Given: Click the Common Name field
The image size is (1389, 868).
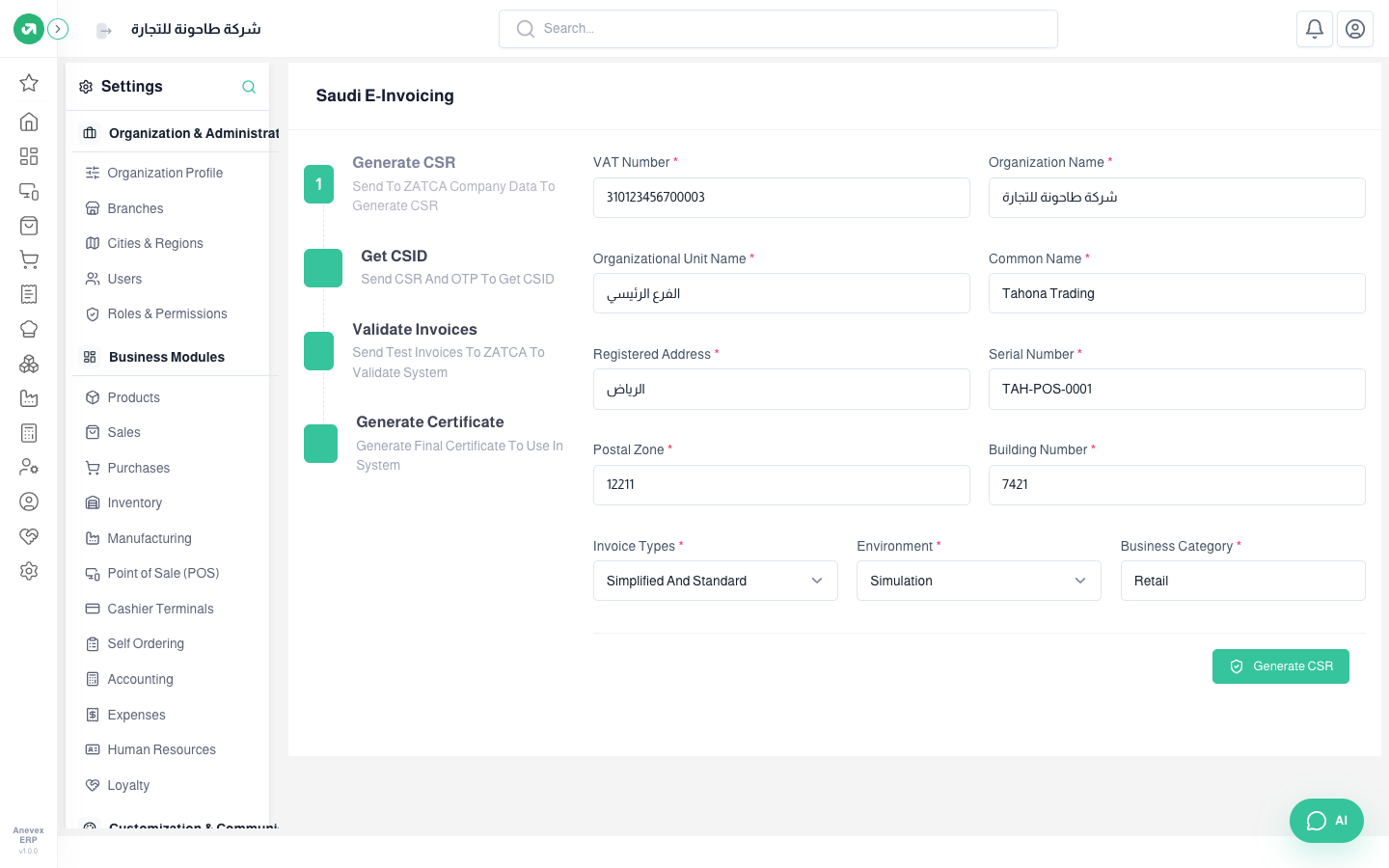Looking at the screenshot, I should [1177, 293].
